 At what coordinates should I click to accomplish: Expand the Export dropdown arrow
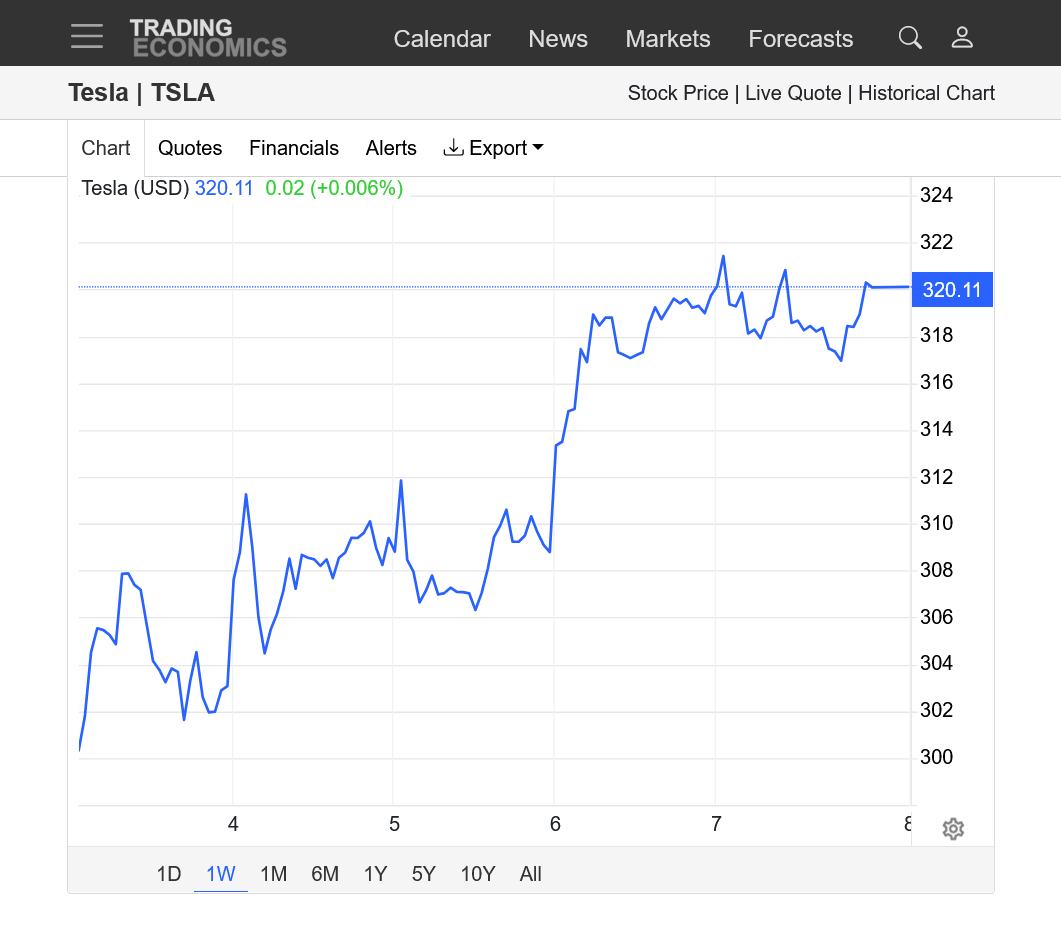538,147
